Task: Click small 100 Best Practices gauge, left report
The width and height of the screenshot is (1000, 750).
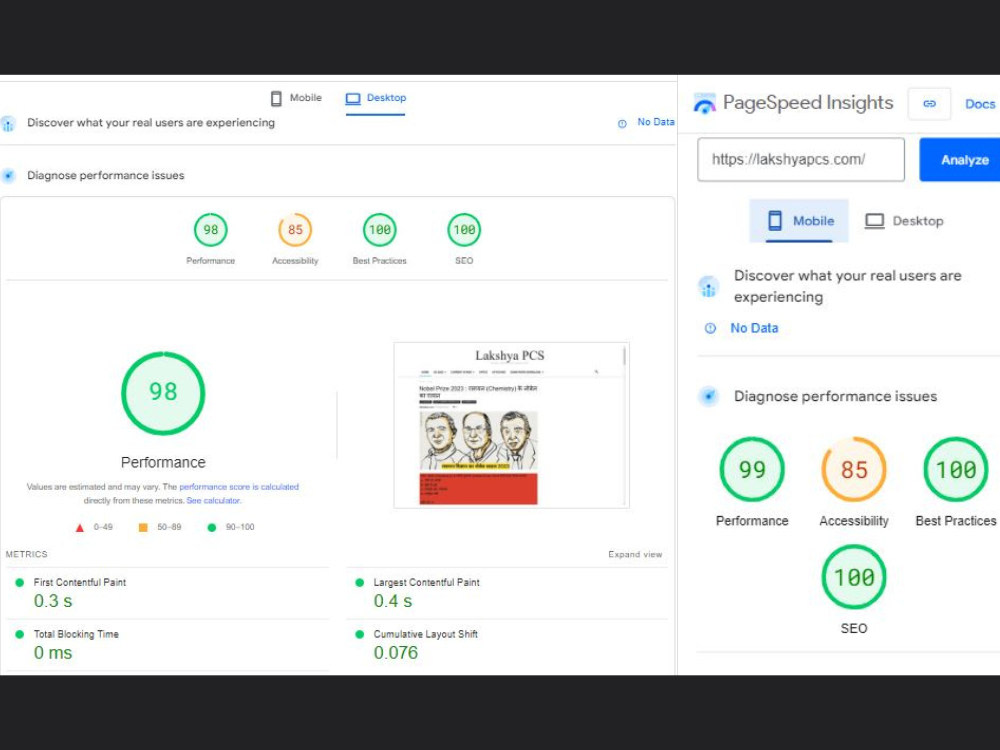Action: (x=379, y=230)
